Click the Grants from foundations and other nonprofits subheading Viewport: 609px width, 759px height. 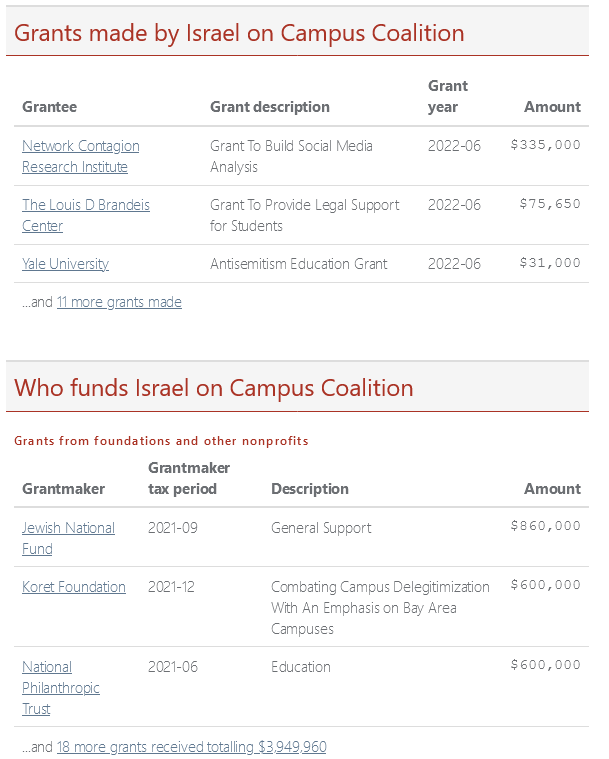[161, 441]
